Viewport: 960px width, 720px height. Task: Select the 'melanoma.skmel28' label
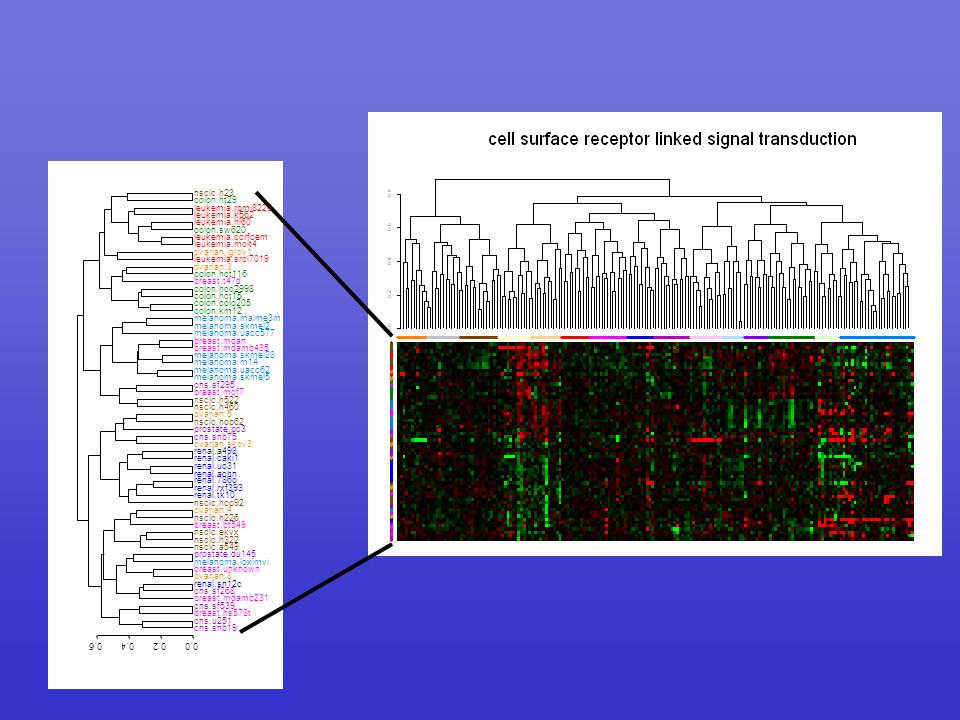(x=234, y=355)
